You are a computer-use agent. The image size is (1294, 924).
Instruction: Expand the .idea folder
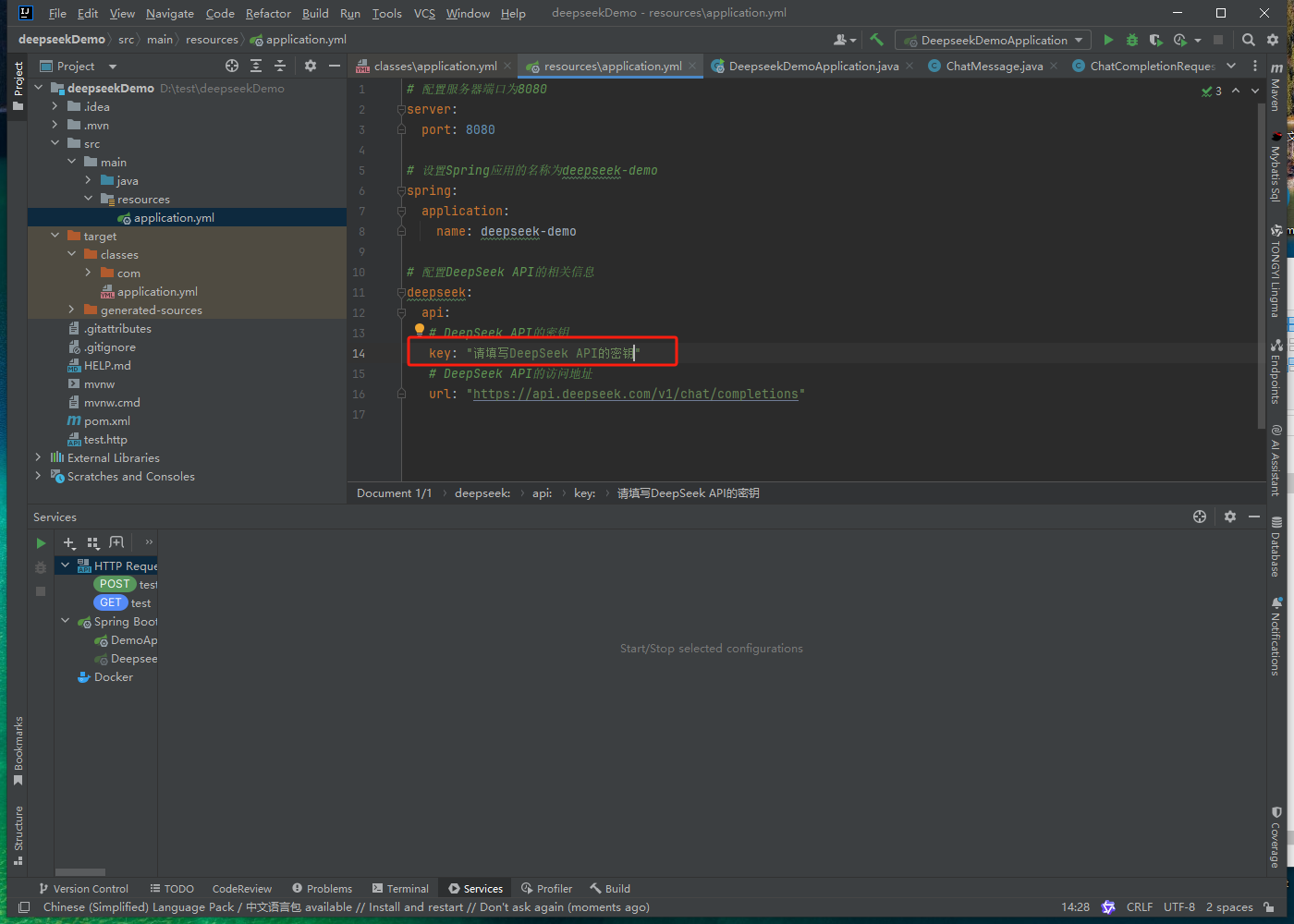[x=55, y=106]
